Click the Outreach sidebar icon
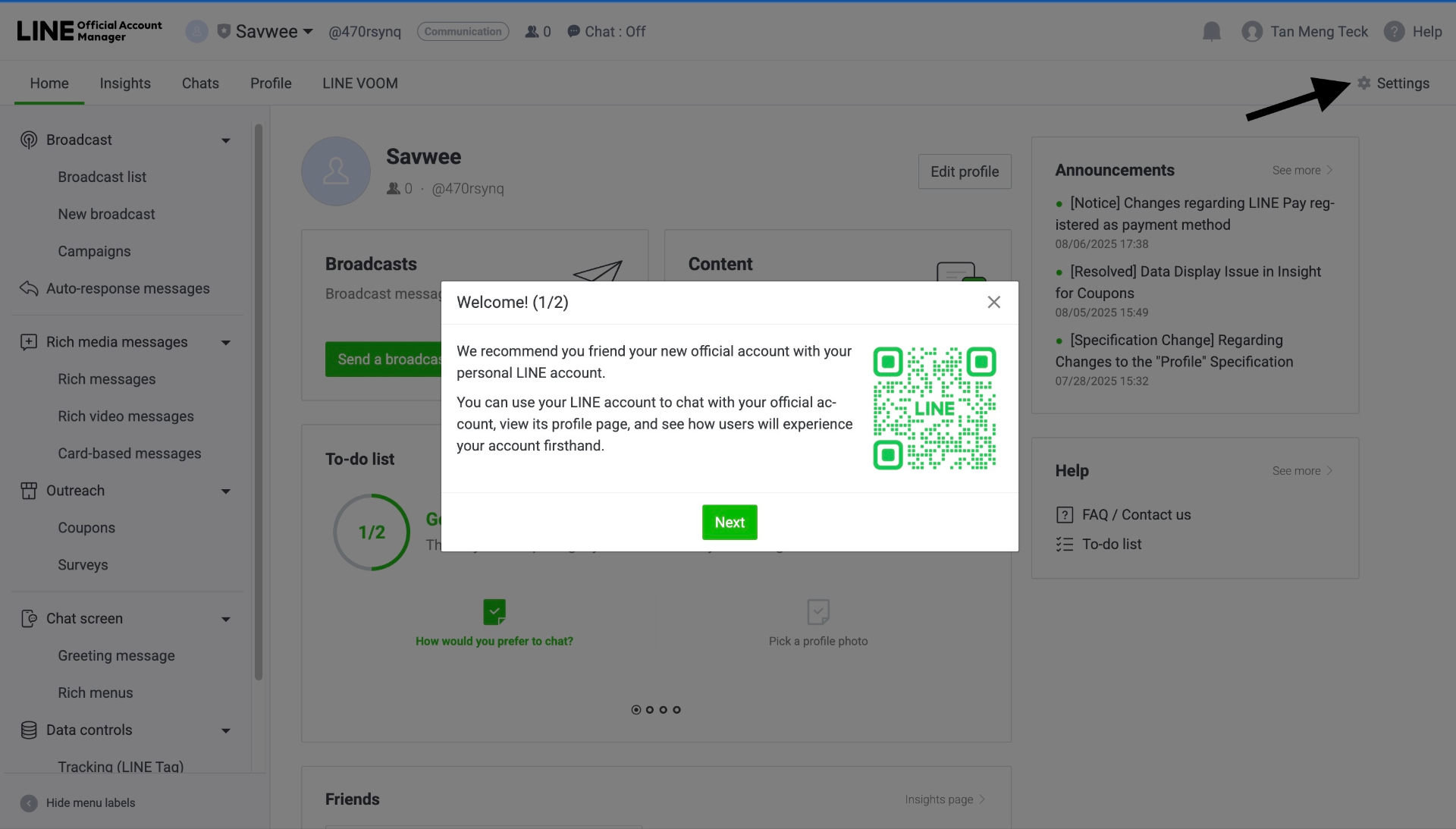The height and width of the screenshot is (829, 1456). [29, 491]
